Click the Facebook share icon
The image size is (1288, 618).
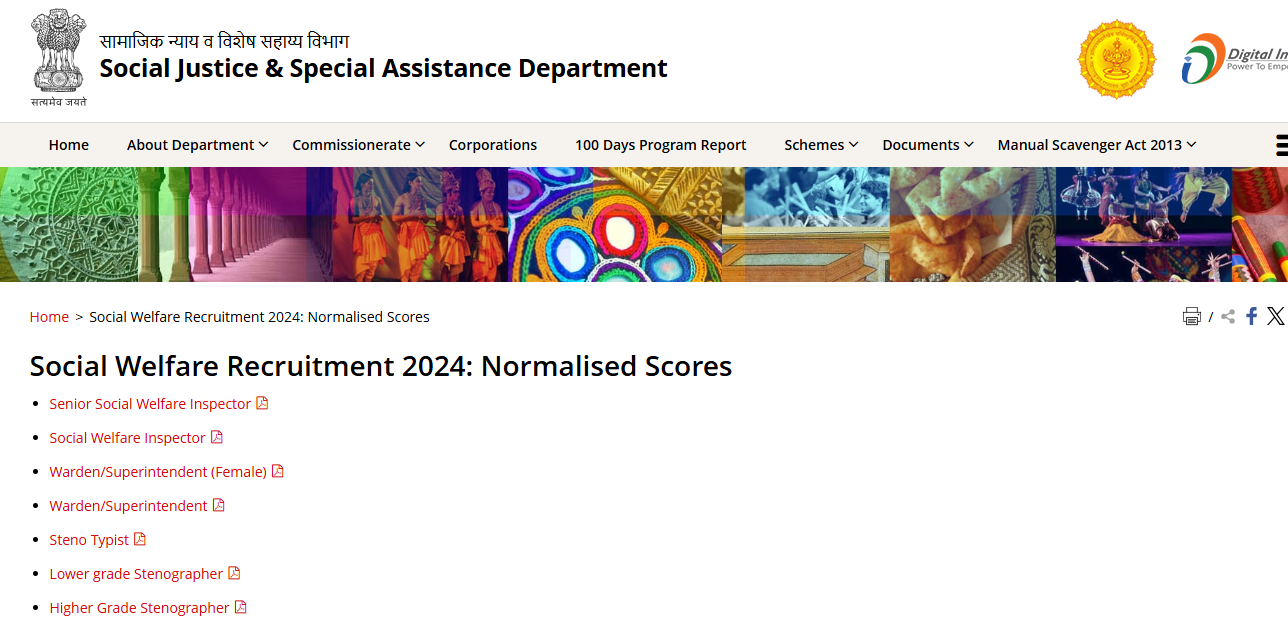tap(1251, 315)
